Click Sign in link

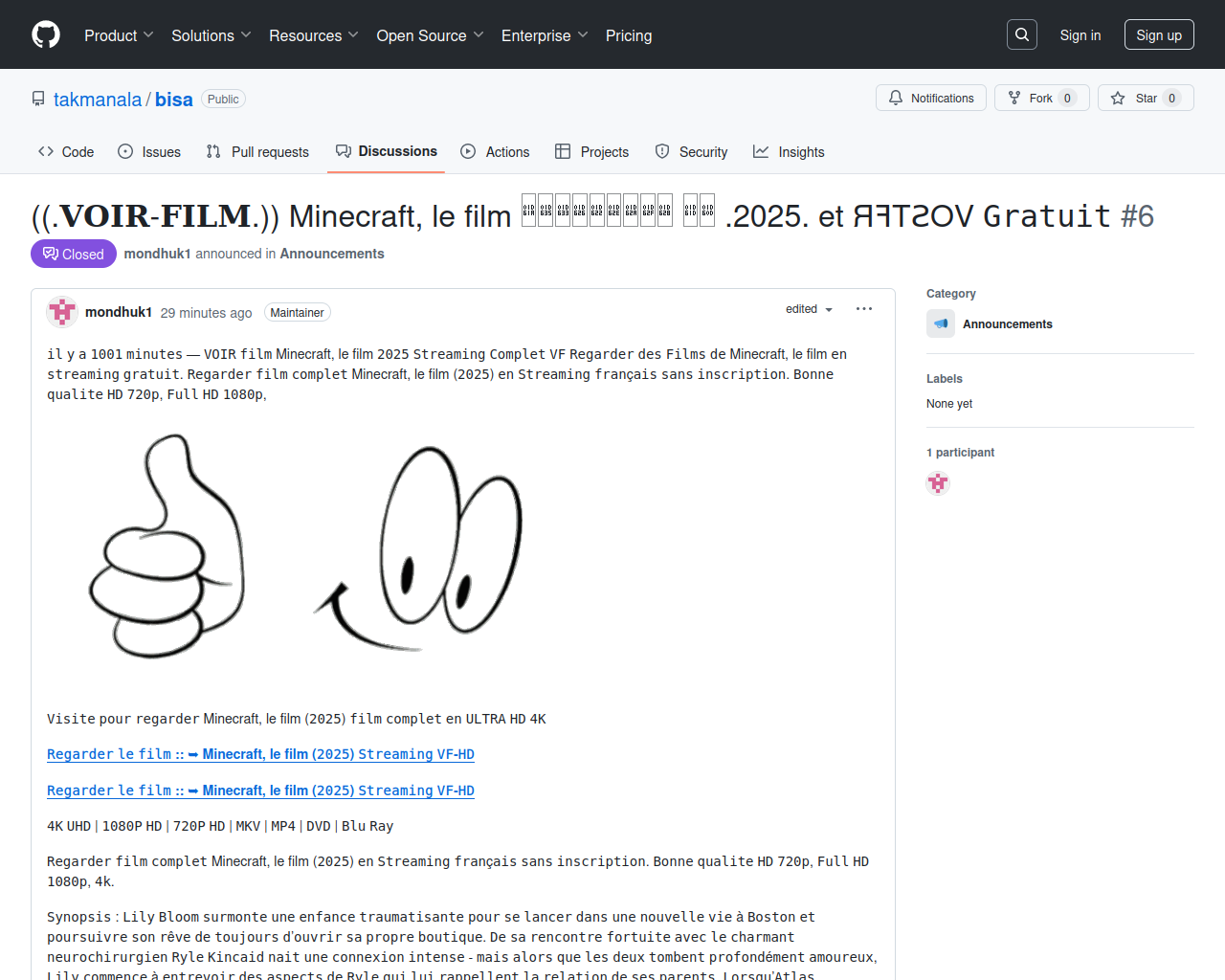(x=1080, y=35)
